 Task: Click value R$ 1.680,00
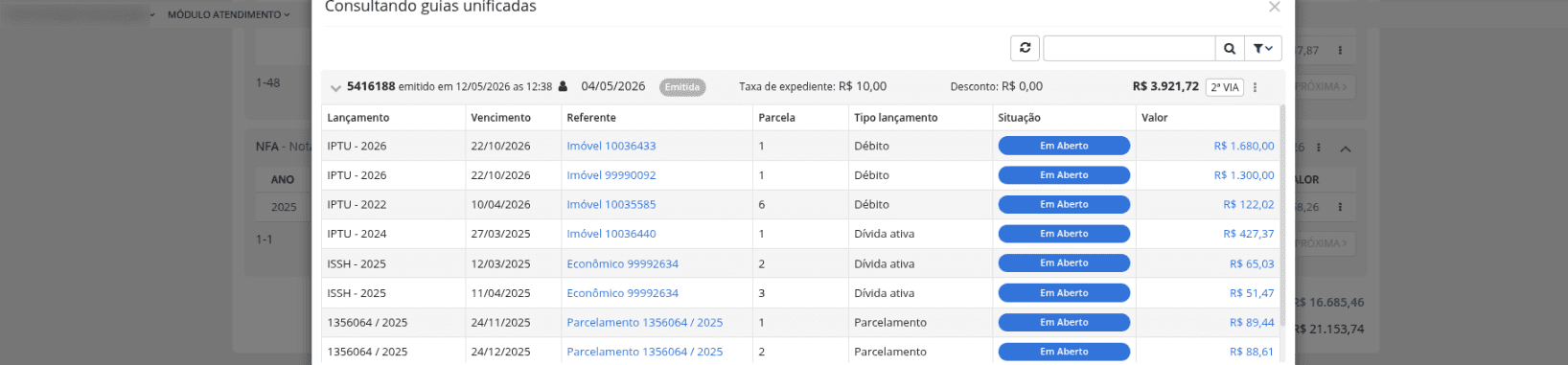click(x=1243, y=146)
